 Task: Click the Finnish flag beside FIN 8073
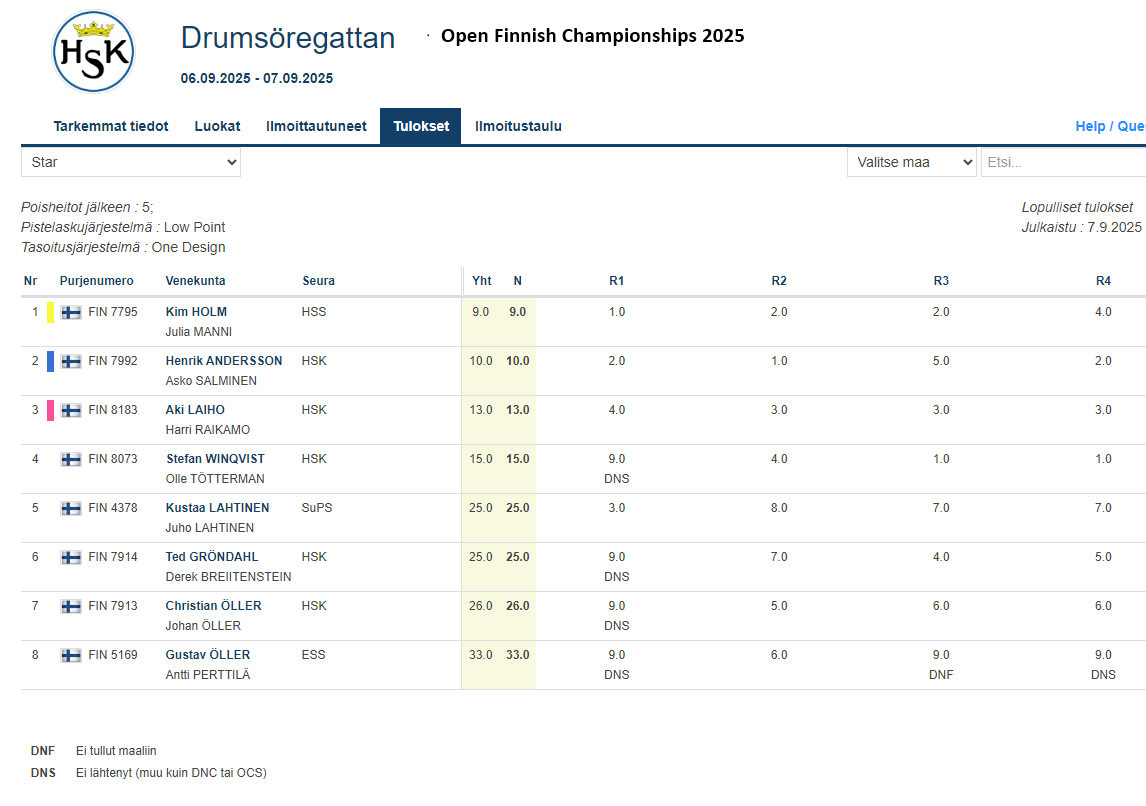pyautogui.click(x=71, y=459)
